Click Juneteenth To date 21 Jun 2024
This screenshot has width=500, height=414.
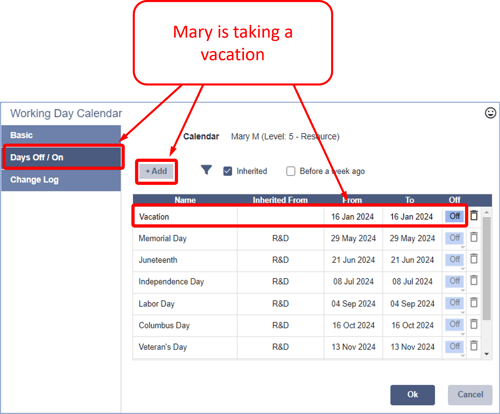pos(413,260)
